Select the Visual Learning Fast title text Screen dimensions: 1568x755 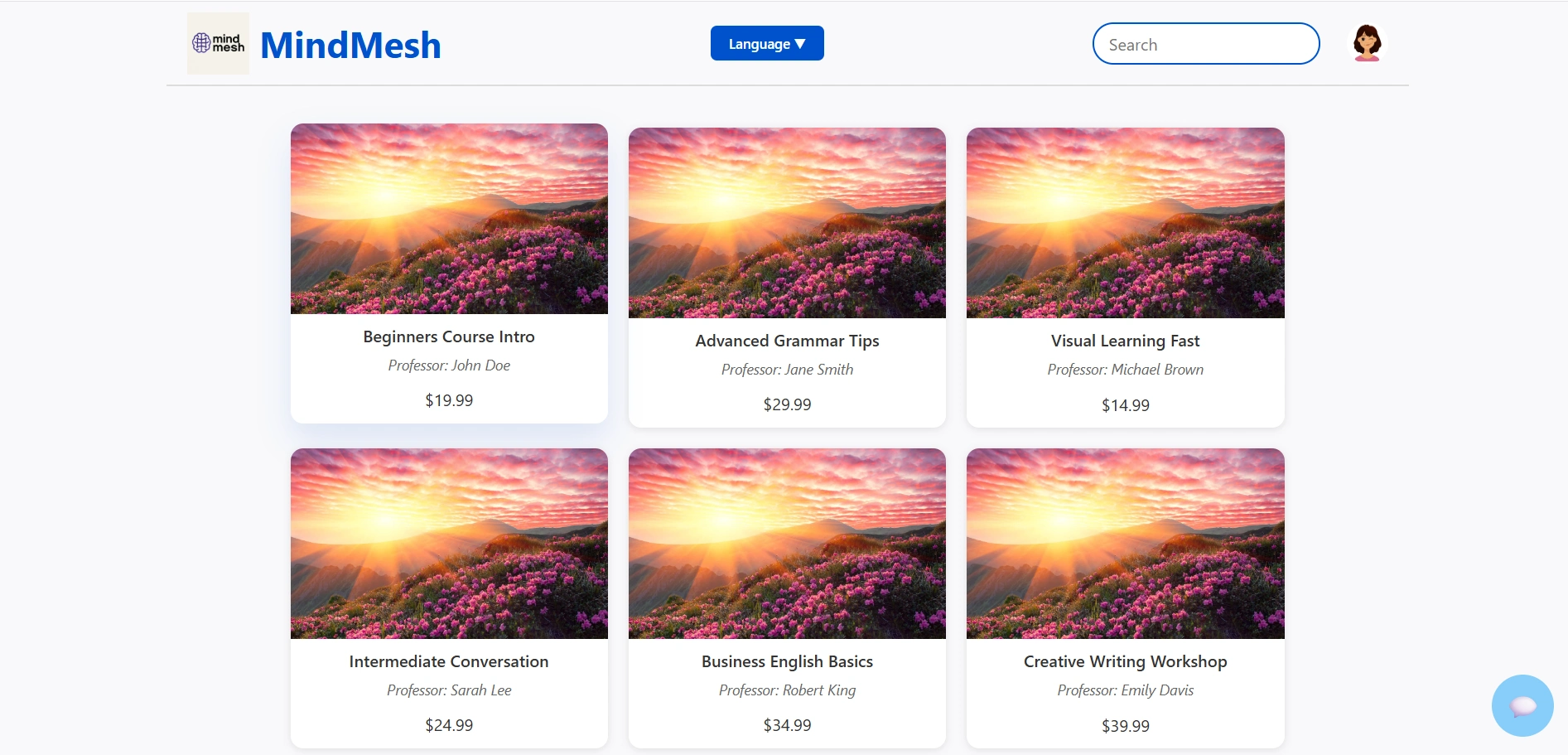tap(1125, 341)
